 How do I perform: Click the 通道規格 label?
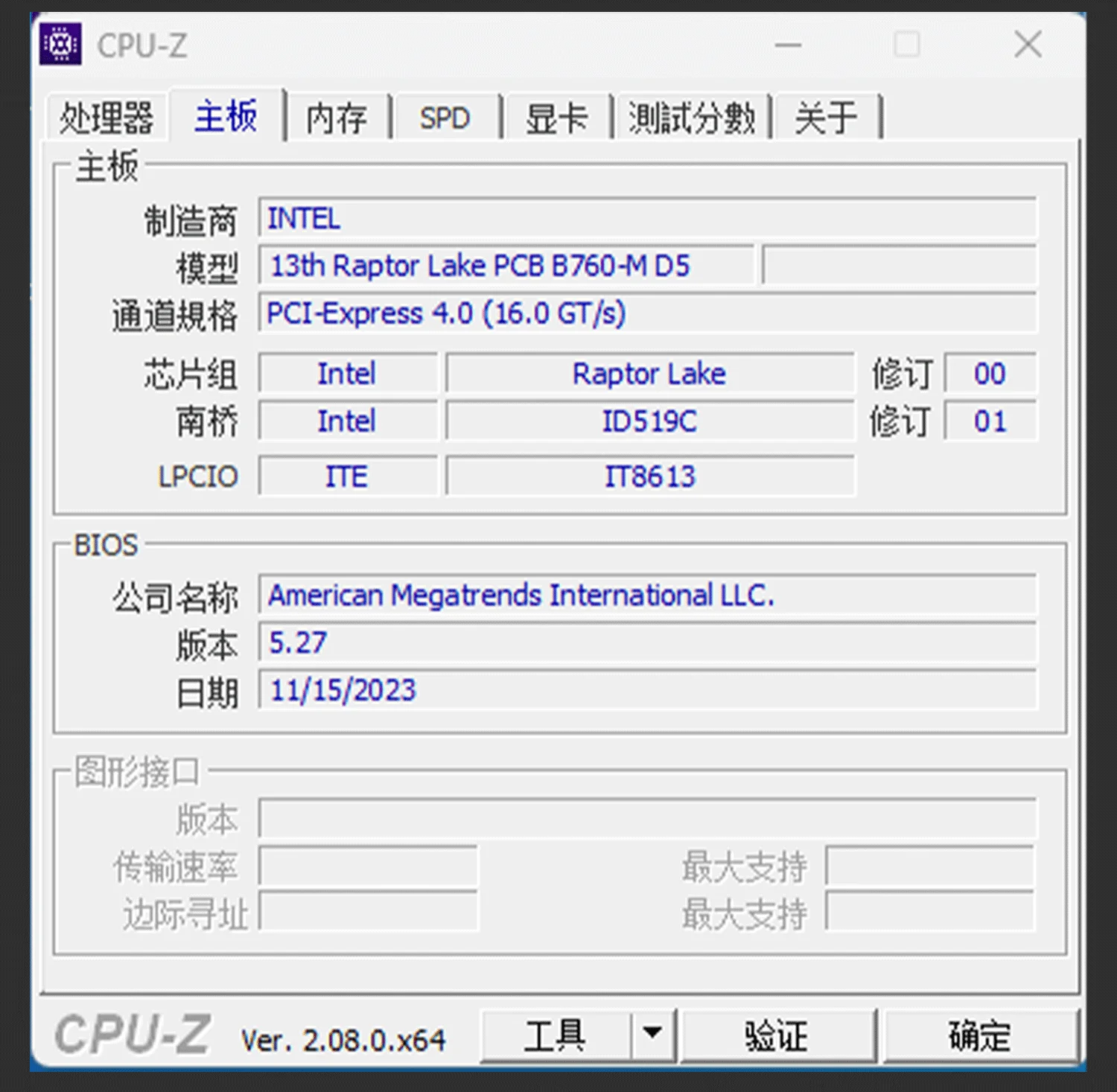(175, 316)
